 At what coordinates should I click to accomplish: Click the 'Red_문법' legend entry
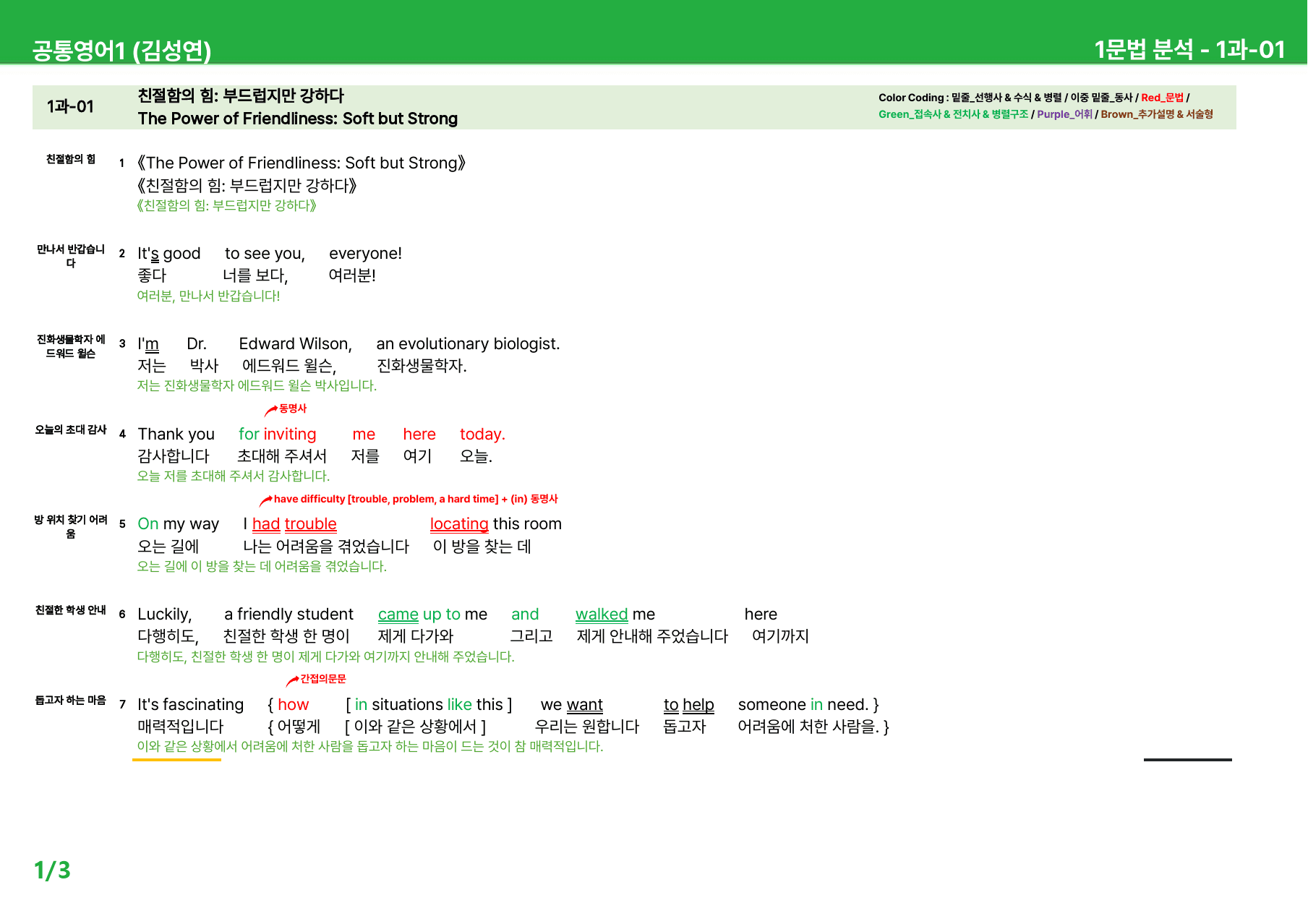pos(1163,98)
